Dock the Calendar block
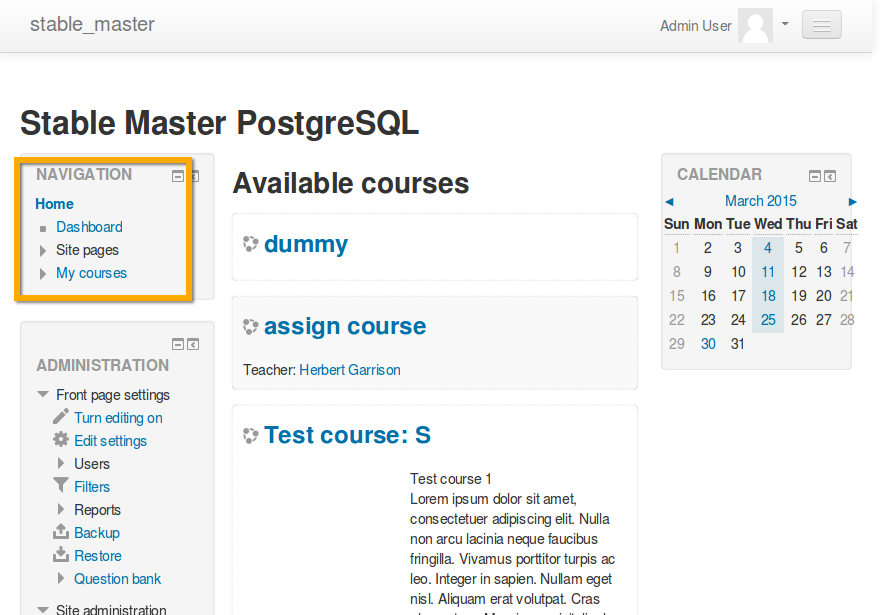 click(x=830, y=176)
